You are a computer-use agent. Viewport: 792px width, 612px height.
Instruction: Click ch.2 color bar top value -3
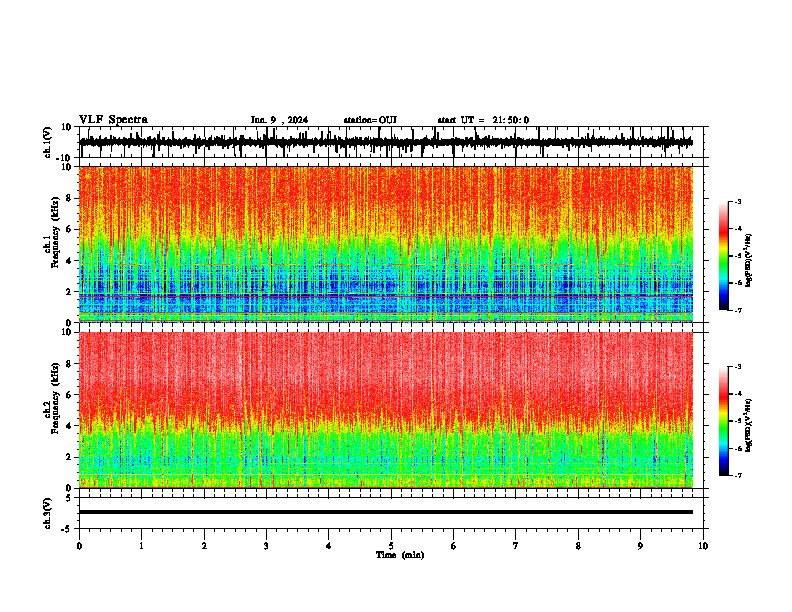(x=738, y=367)
